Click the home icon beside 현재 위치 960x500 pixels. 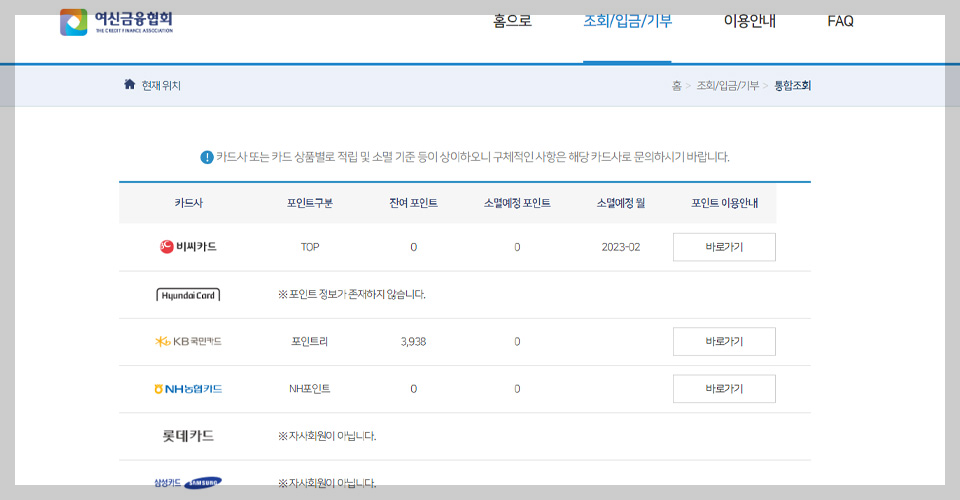point(129,84)
